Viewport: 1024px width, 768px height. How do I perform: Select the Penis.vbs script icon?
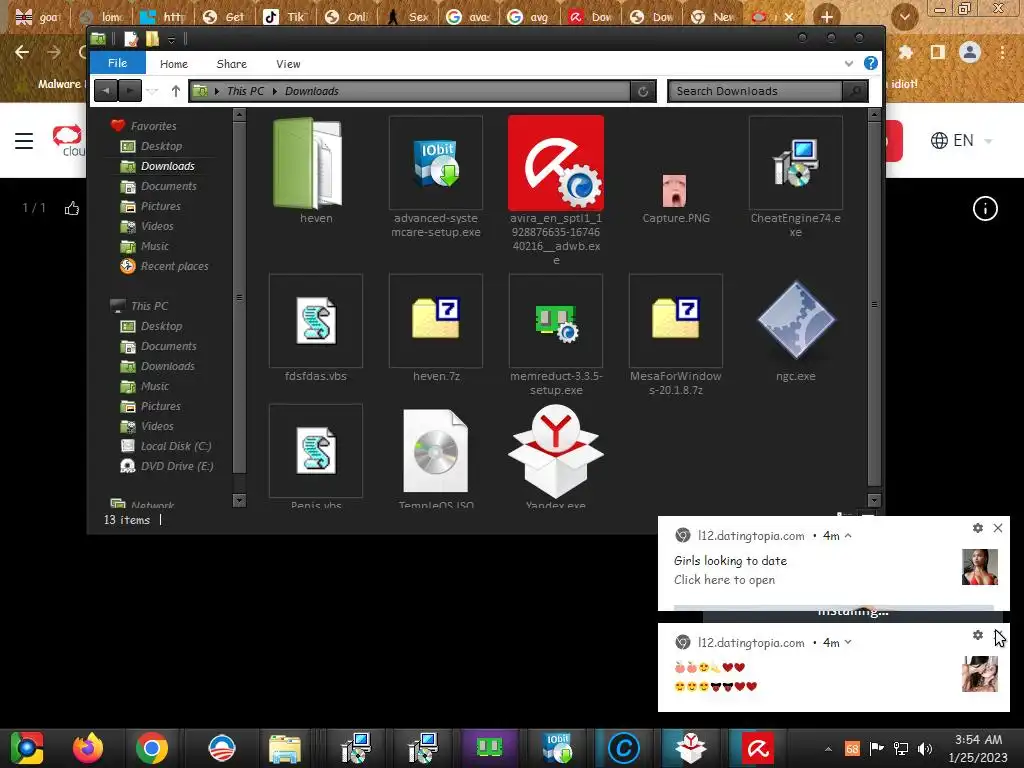(315, 451)
